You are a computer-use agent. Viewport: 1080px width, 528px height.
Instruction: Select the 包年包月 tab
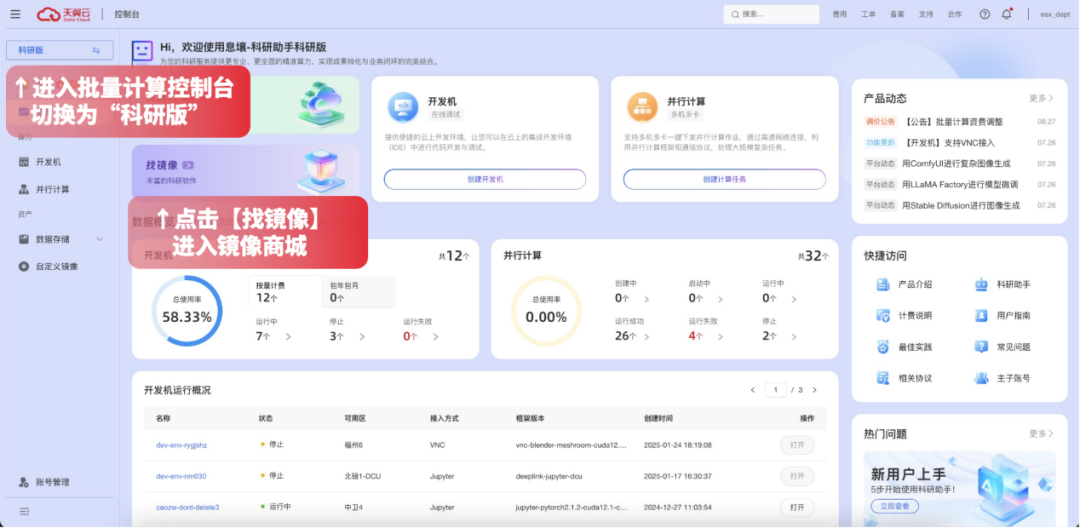pos(359,291)
